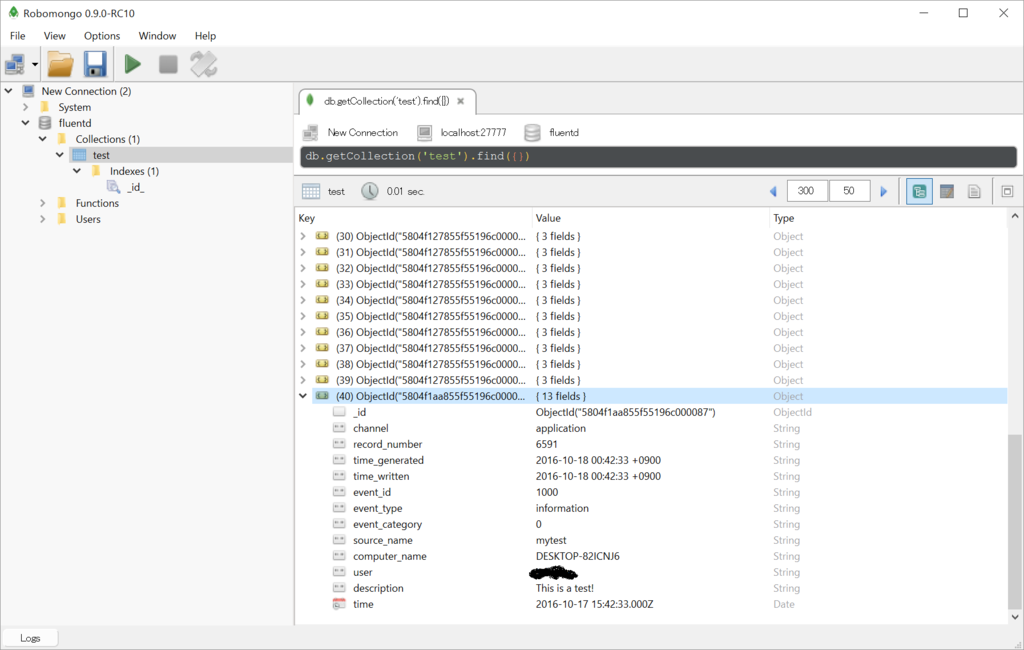
Task: Collapse document (40) in the results tree
Action: click(303, 395)
